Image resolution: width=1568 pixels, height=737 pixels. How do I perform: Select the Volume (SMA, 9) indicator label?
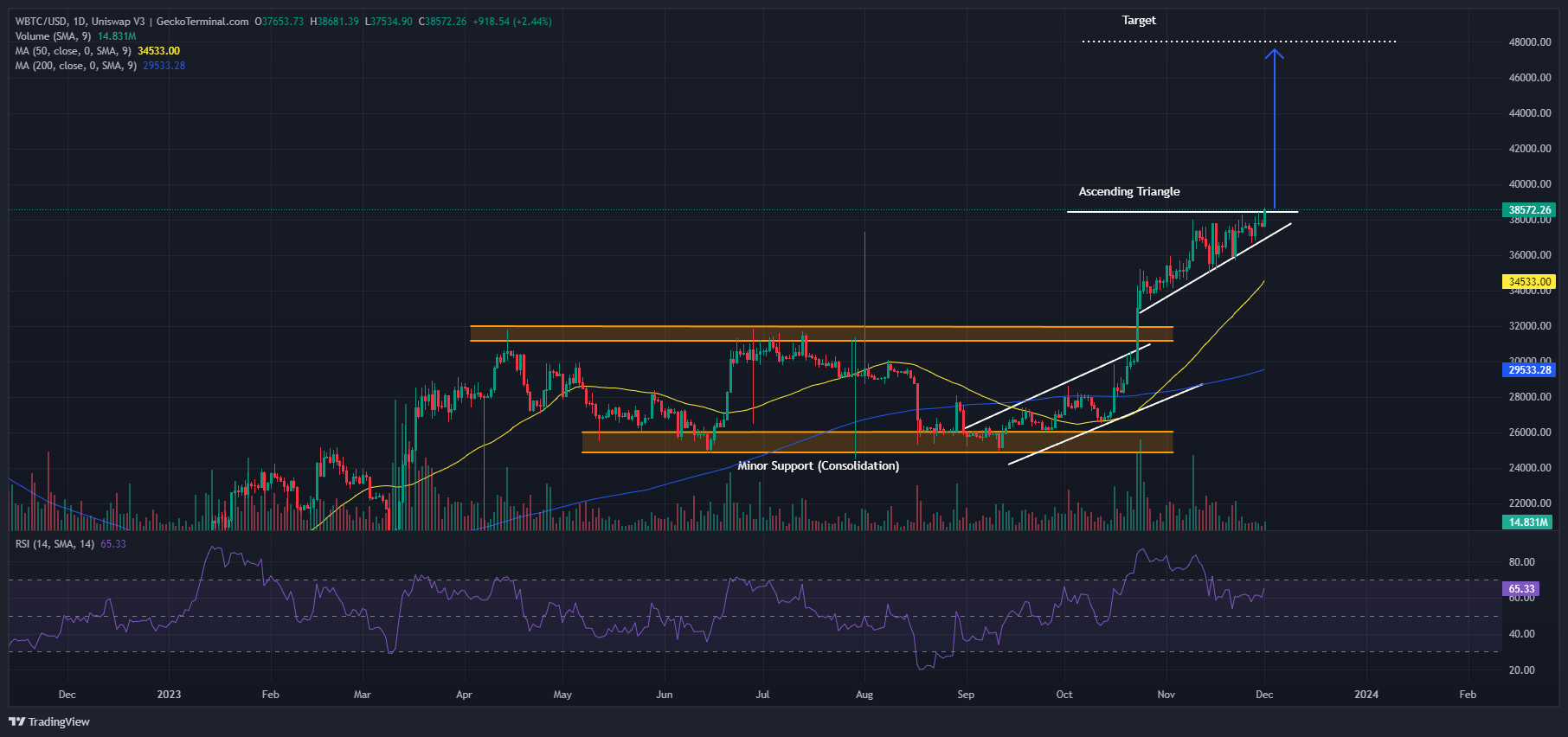click(x=53, y=36)
